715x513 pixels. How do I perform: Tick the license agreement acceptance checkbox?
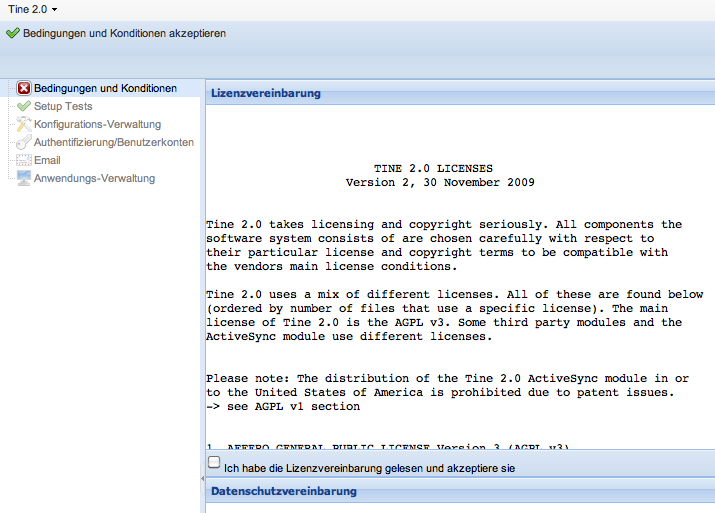(x=214, y=463)
